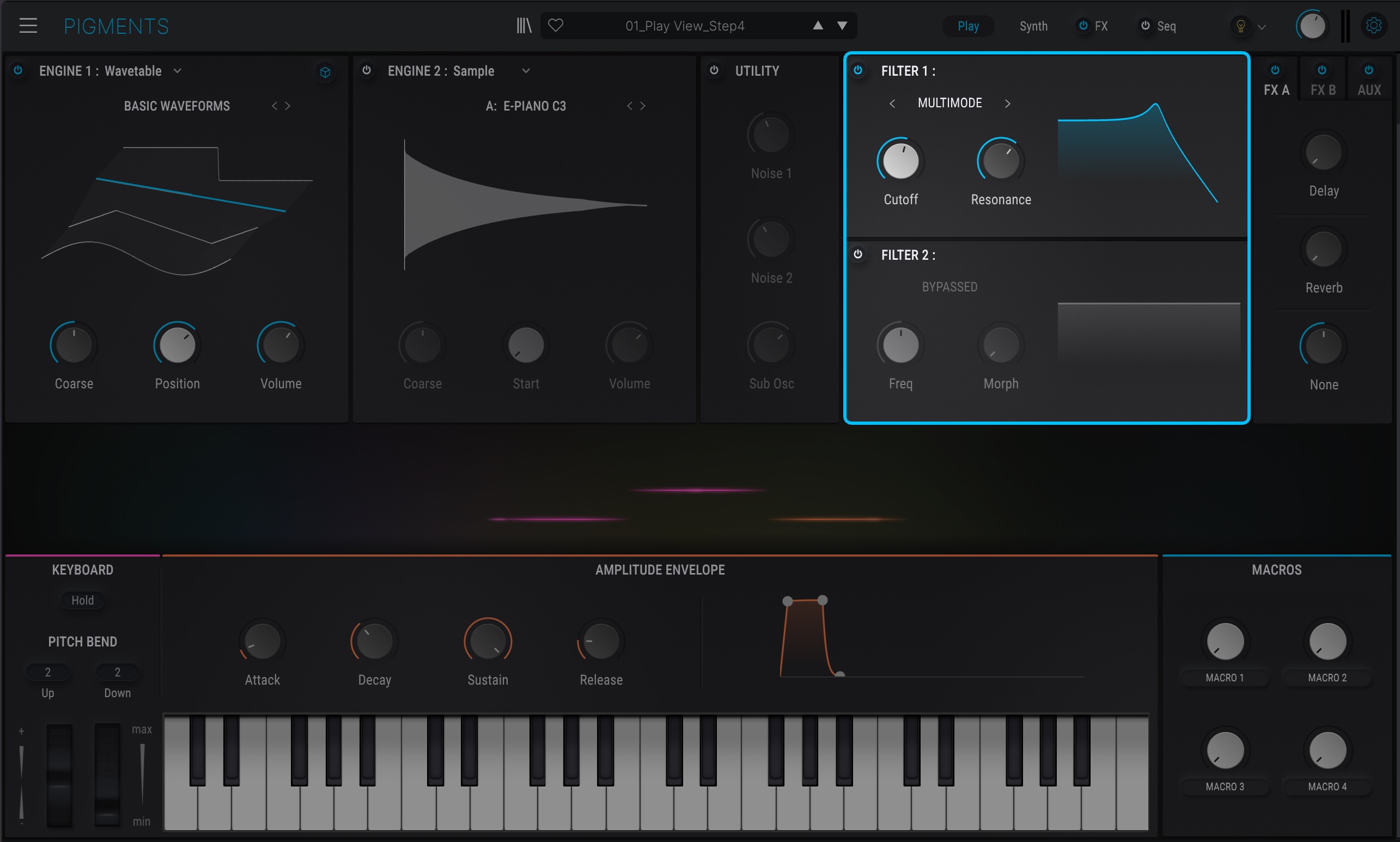This screenshot has height=842, width=1400.
Task: Open the lightbulb sound design tips icon
Action: pos(1240,26)
